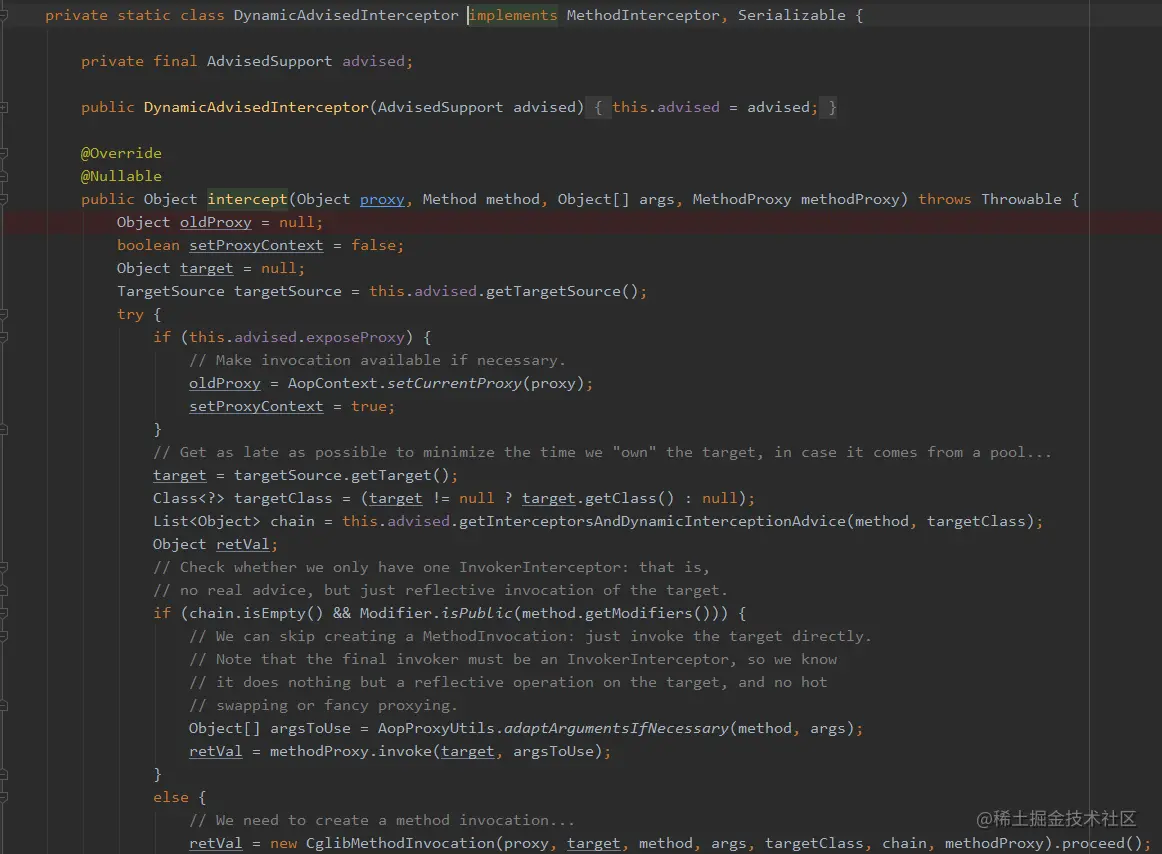Image resolution: width=1162 pixels, height=854 pixels.
Task: Click 'AopProxyUtils' class reference
Action: coord(436,728)
